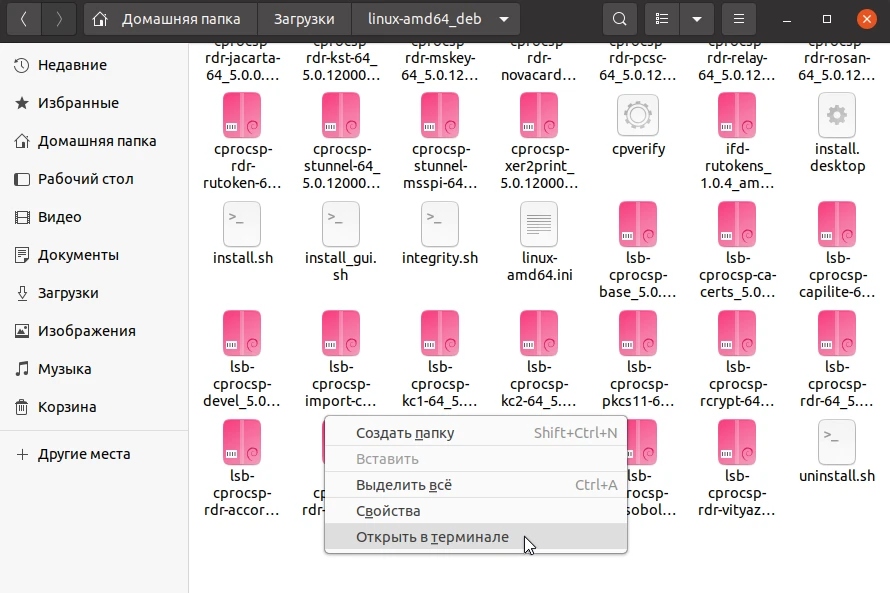890x593 pixels.
Task: Expand linux-amd64_deb path dropdown arrow
Action: pos(504,19)
